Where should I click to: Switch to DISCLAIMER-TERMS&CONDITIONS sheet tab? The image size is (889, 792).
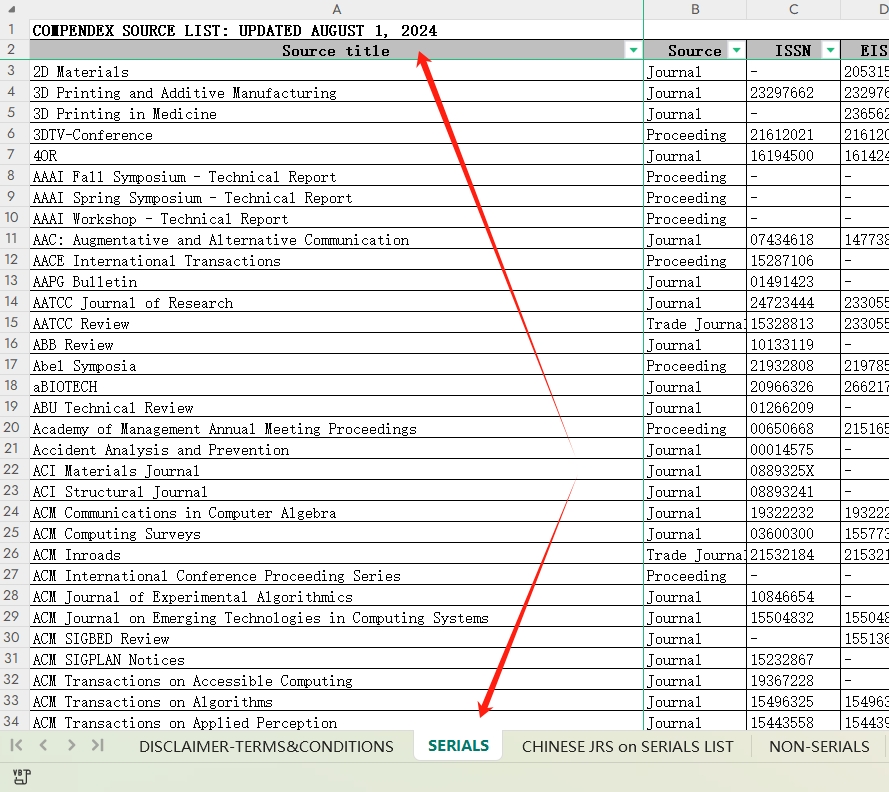[266, 747]
